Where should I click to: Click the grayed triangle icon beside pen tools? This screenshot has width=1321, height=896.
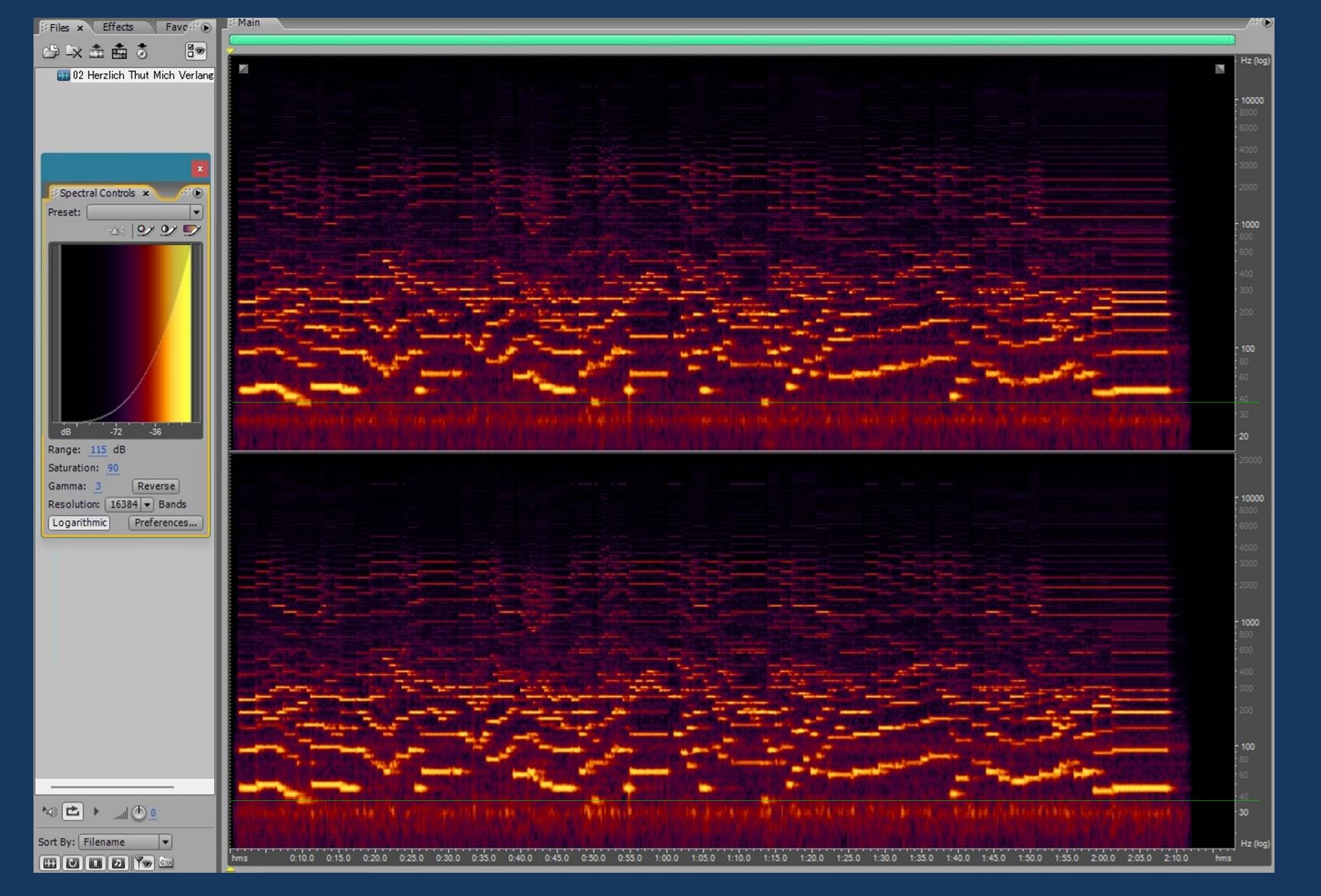point(117,231)
